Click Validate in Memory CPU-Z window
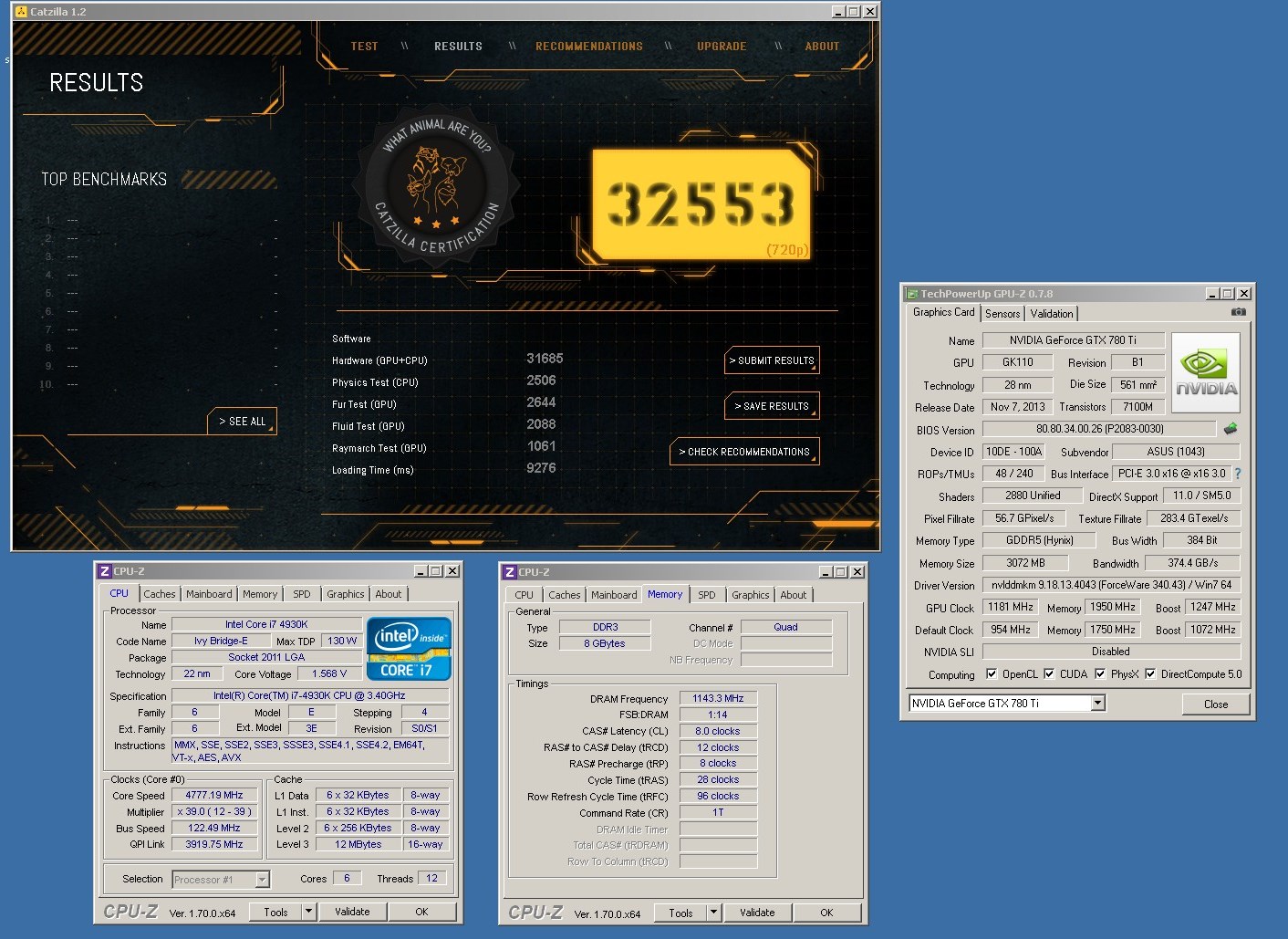1288x939 pixels. pyautogui.click(x=757, y=913)
